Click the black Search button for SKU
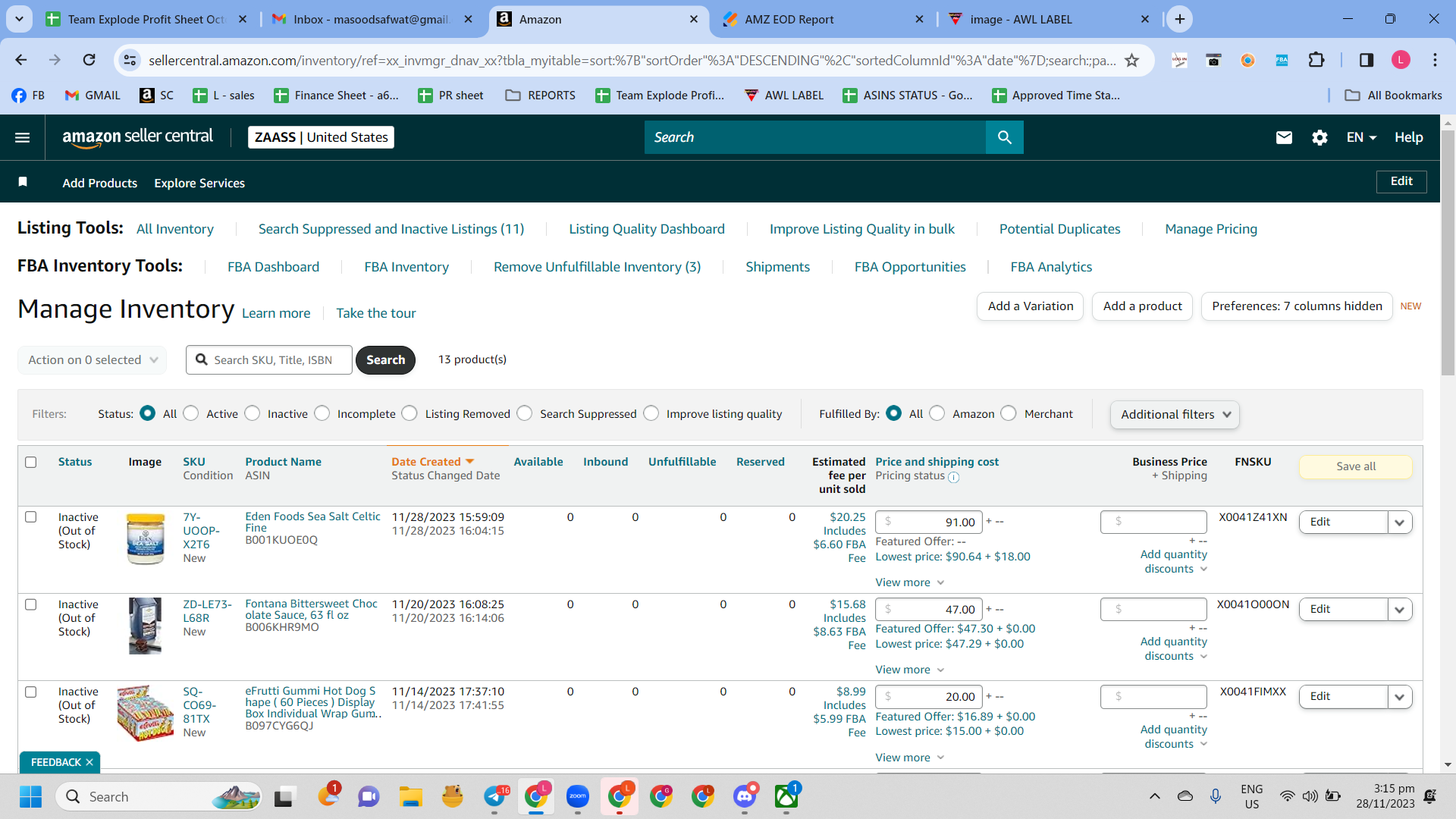This screenshot has height=819, width=1456. [x=385, y=360]
